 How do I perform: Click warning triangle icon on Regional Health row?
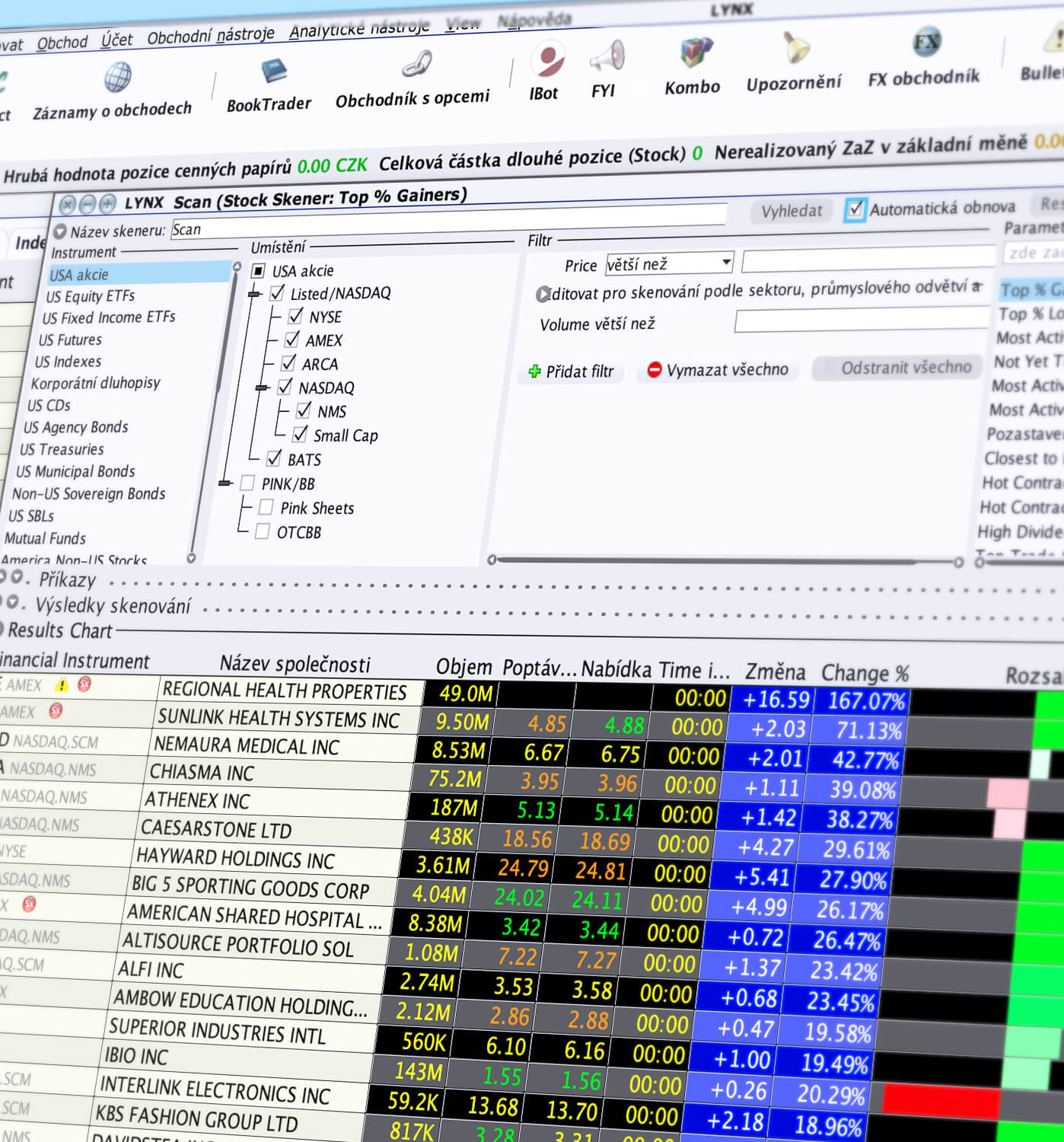(62, 684)
